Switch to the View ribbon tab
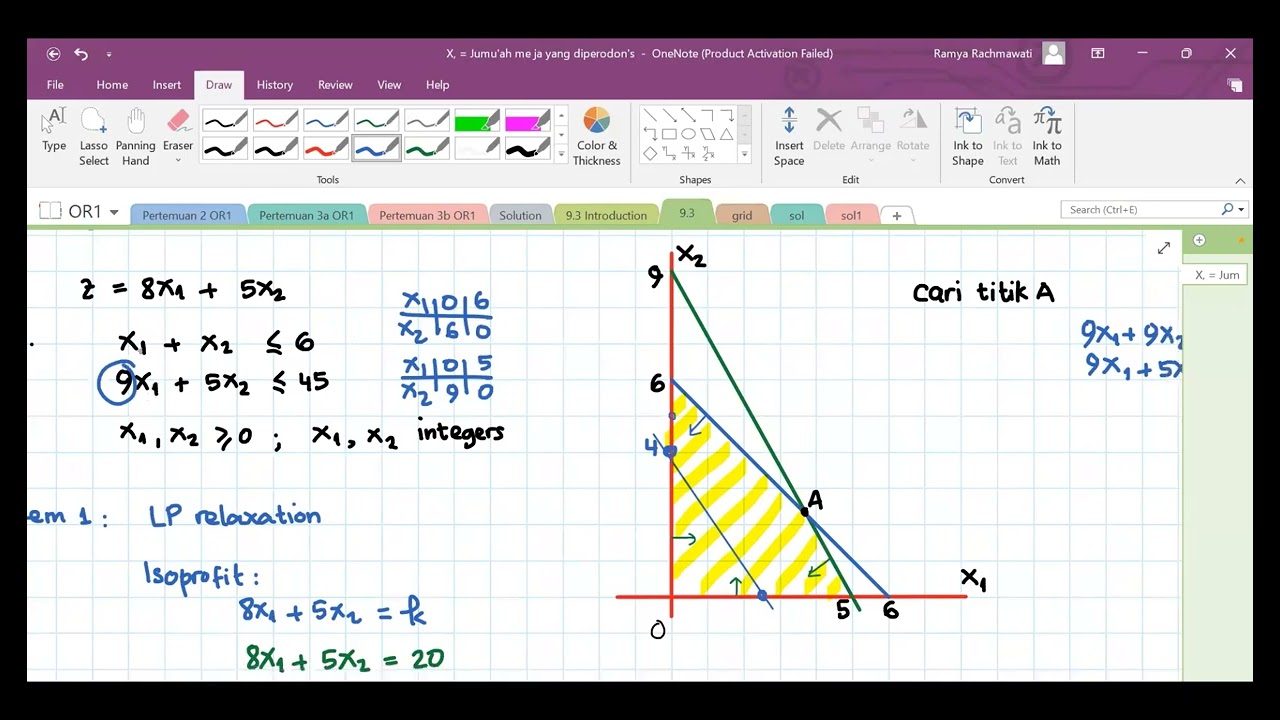This screenshot has height=720, width=1280. tap(389, 85)
